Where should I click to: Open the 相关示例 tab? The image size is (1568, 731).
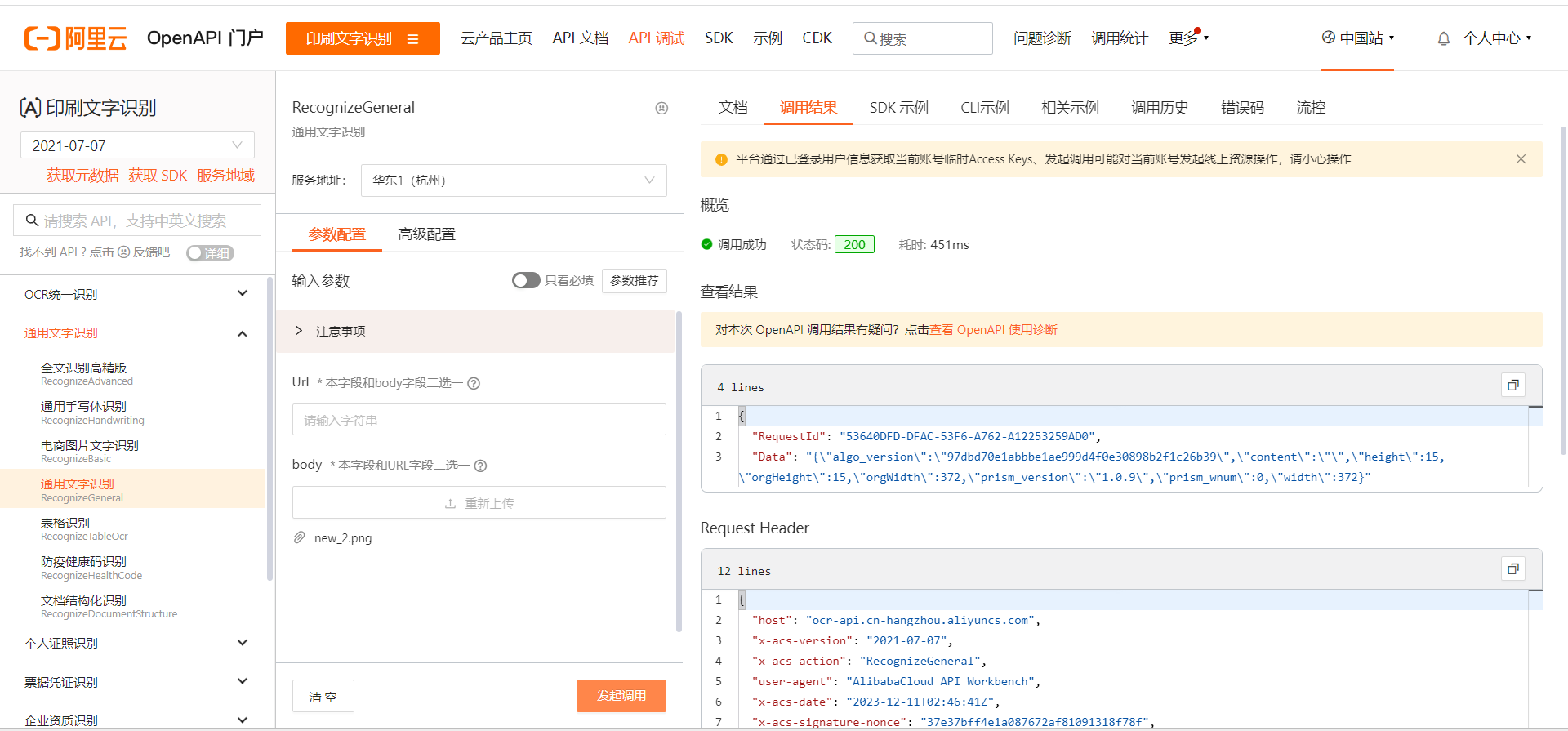click(1070, 108)
